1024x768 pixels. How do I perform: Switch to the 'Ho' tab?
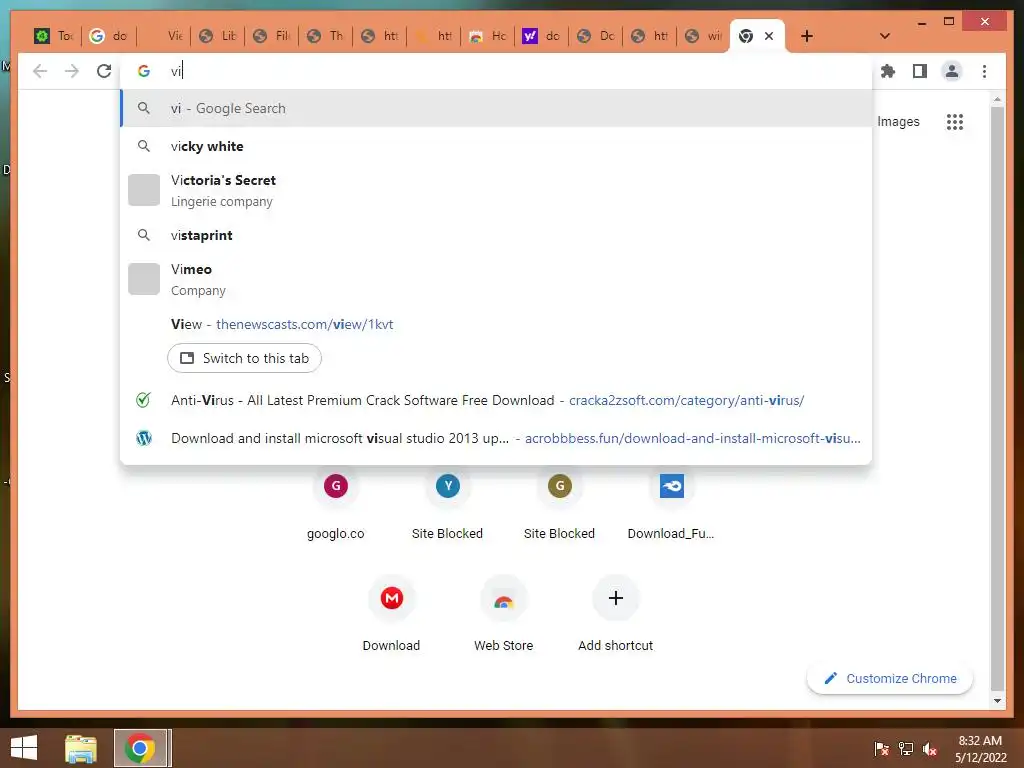pyautogui.click(x=488, y=36)
